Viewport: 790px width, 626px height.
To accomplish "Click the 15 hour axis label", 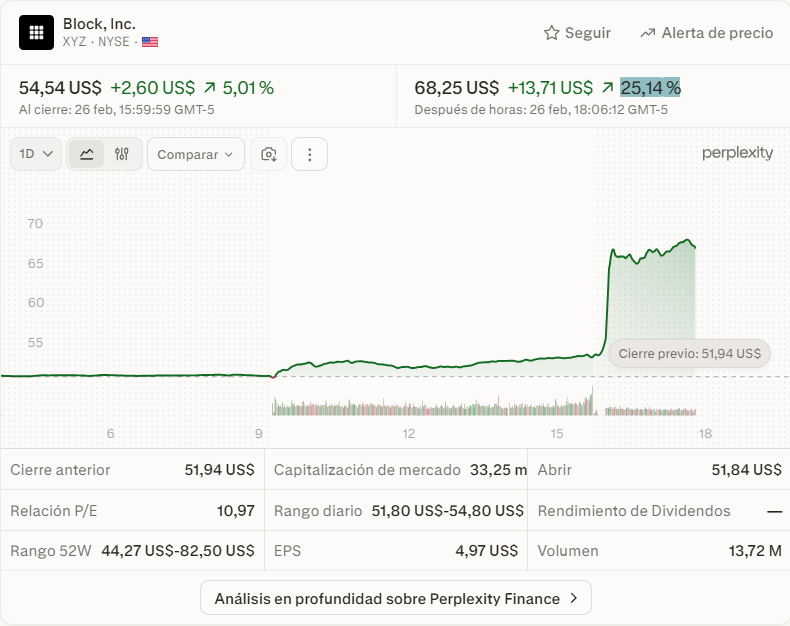I will pos(557,433).
